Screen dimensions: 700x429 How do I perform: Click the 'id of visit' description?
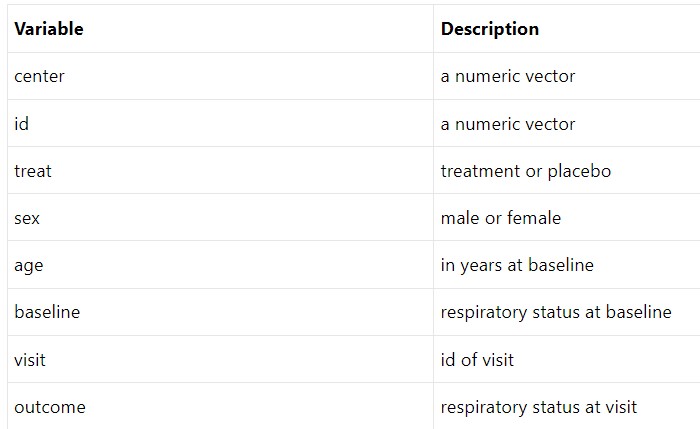pyautogui.click(x=477, y=359)
